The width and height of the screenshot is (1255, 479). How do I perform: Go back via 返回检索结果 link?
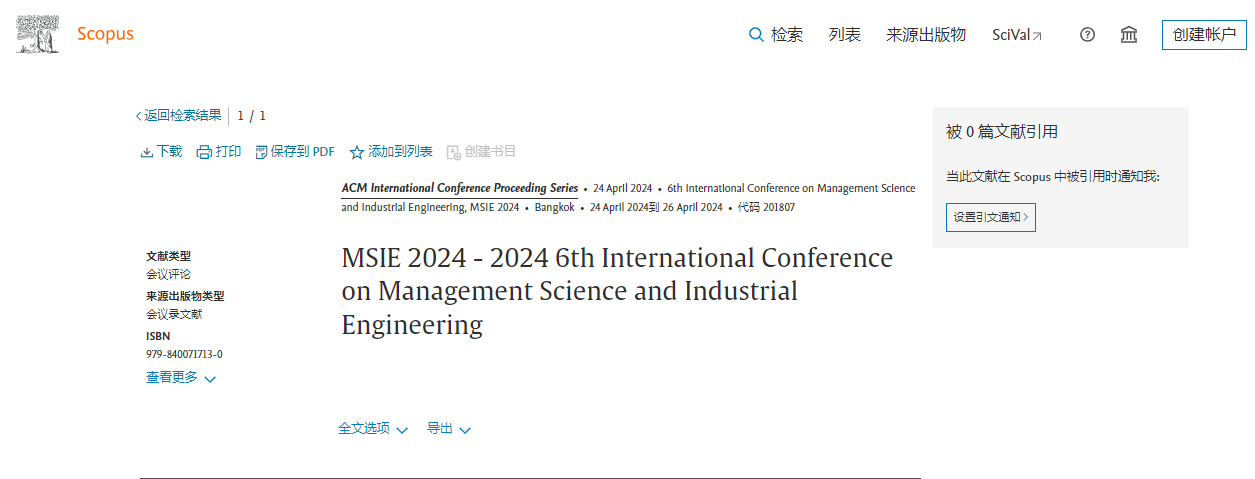tap(179, 116)
